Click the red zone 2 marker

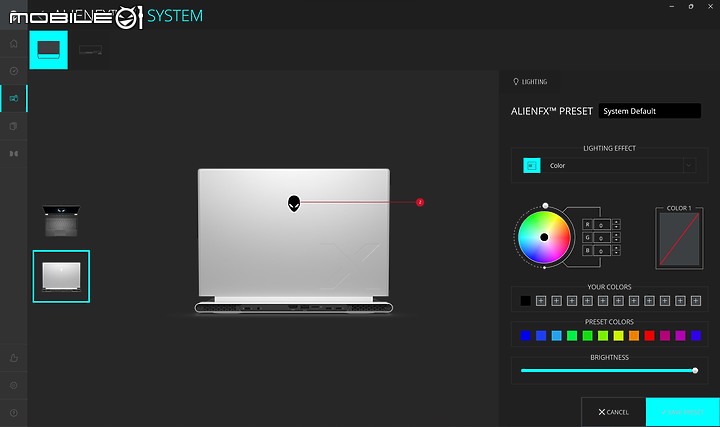click(420, 202)
